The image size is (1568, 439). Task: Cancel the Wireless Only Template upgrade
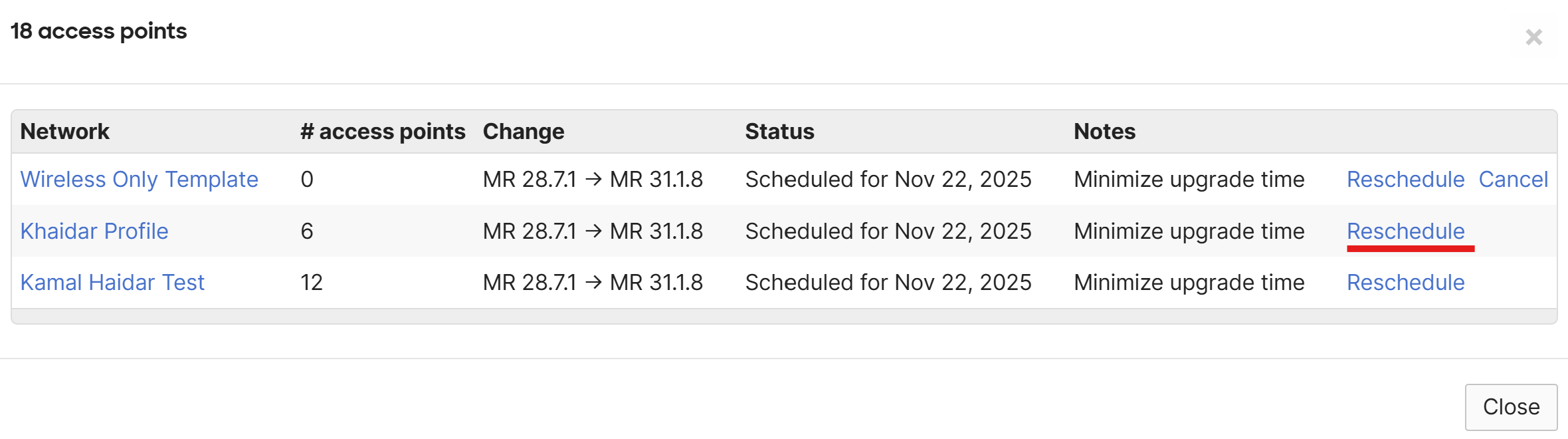point(1514,179)
